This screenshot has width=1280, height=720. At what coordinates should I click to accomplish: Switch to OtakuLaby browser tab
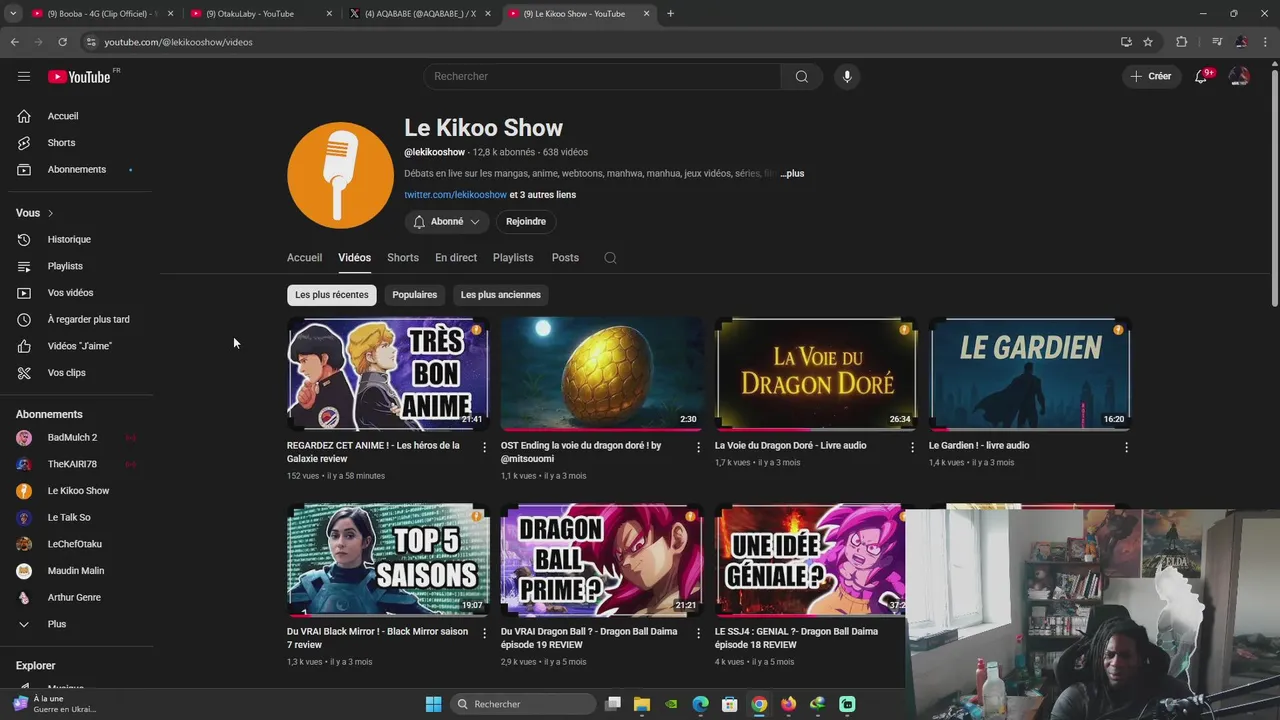262,14
